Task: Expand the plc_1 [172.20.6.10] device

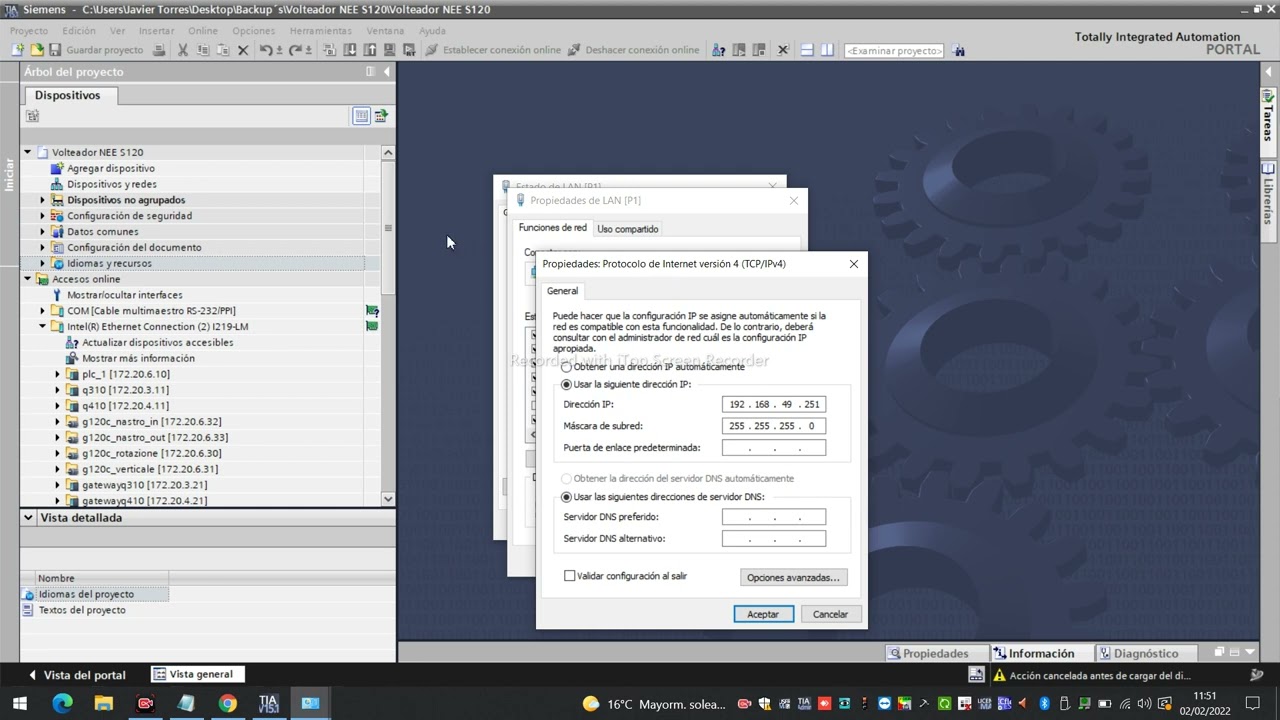Action: [x=58, y=374]
